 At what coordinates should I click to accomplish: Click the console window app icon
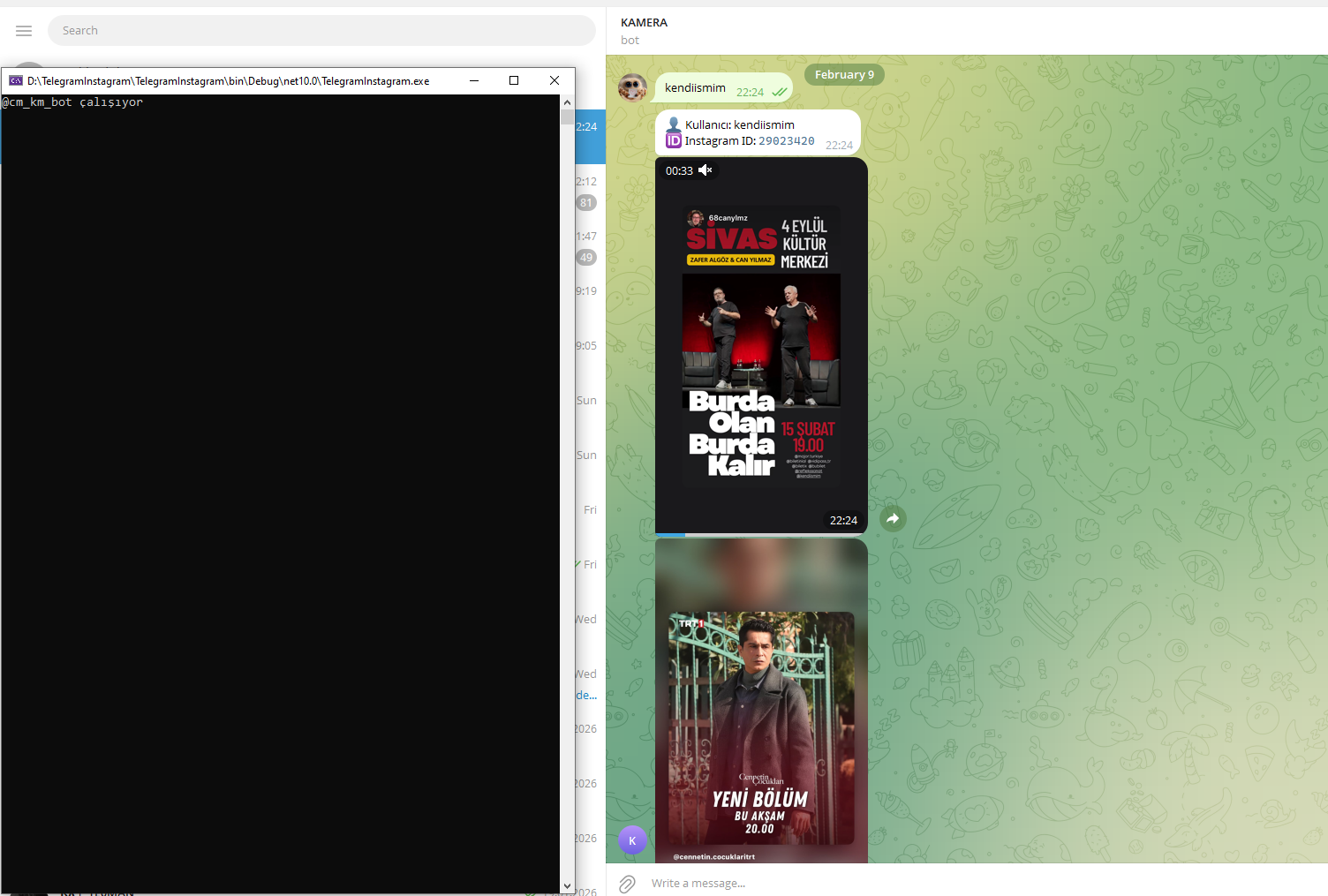pos(16,80)
